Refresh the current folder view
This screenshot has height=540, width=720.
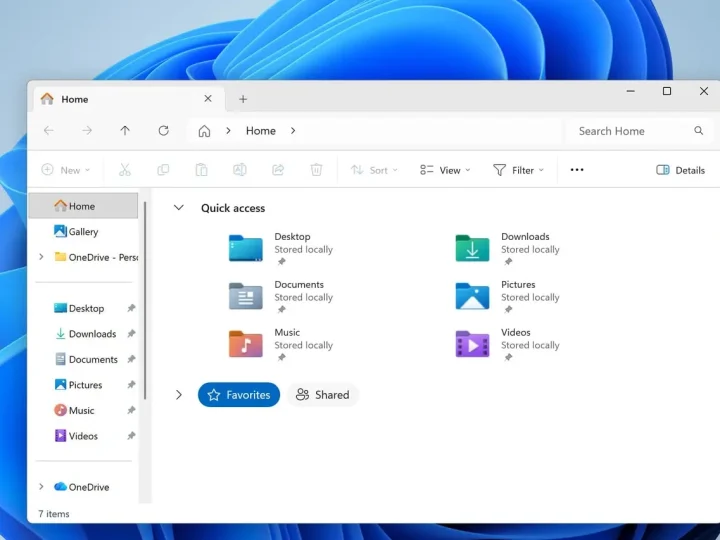click(163, 131)
